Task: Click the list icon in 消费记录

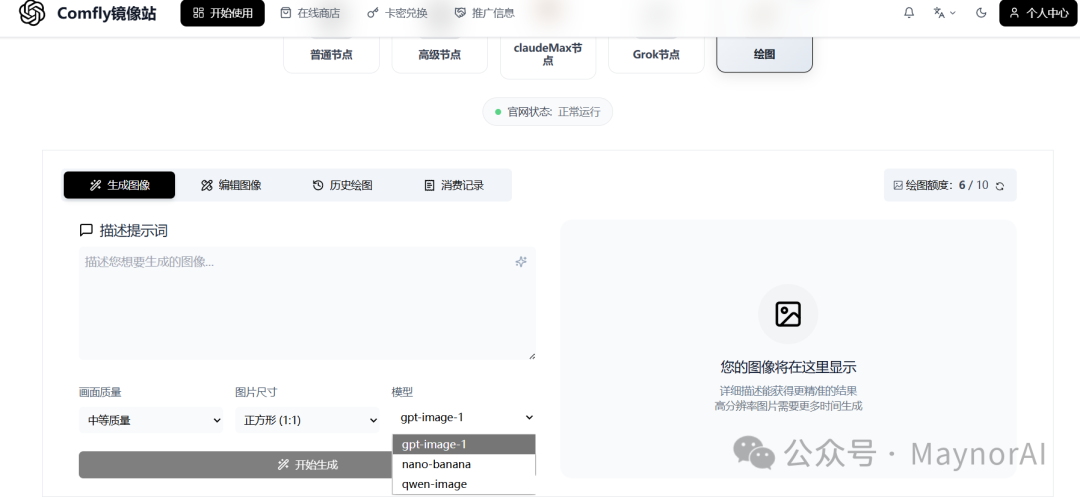Action: coord(429,185)
